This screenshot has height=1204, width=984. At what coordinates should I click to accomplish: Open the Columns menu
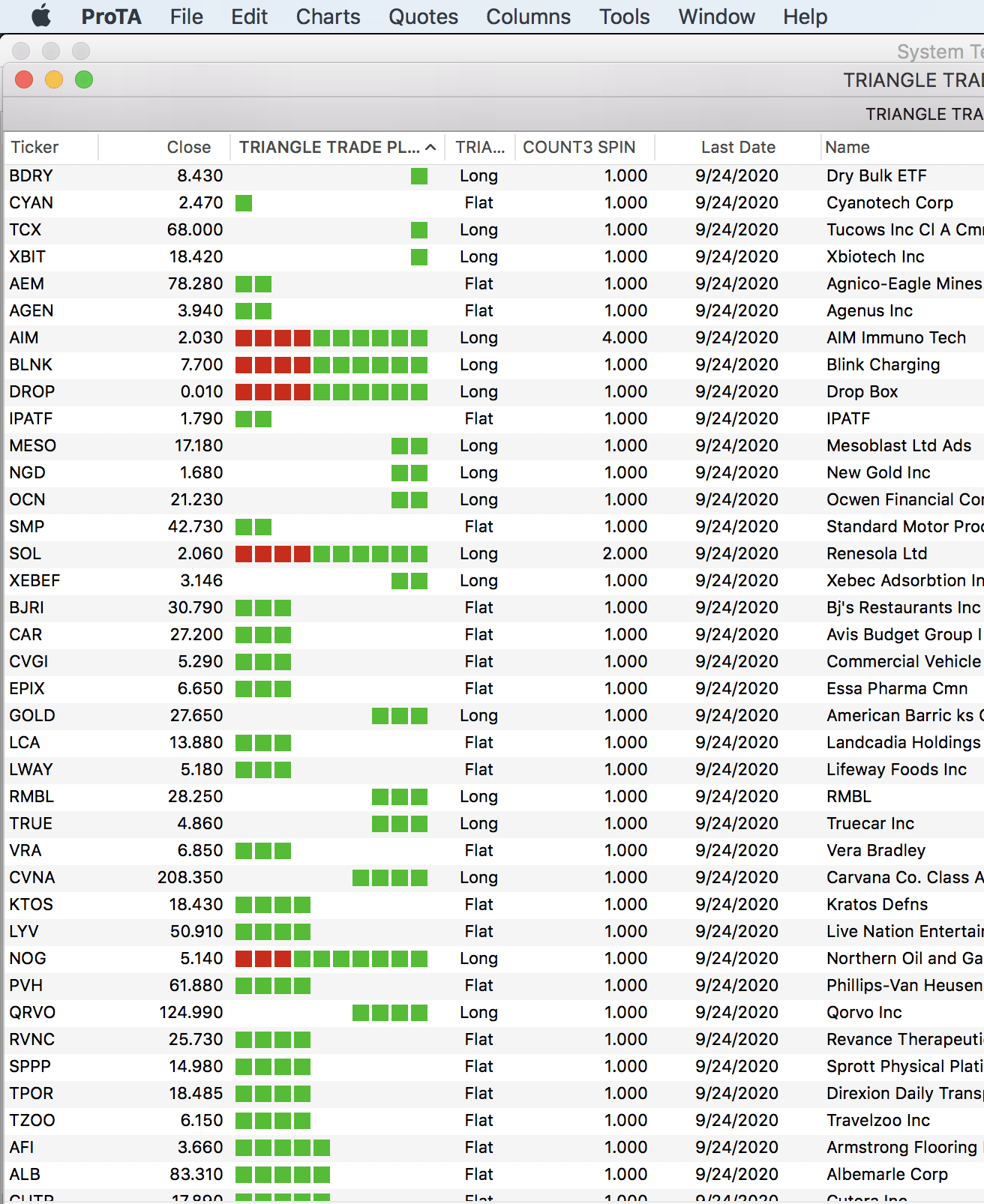(x=528, y=16)
